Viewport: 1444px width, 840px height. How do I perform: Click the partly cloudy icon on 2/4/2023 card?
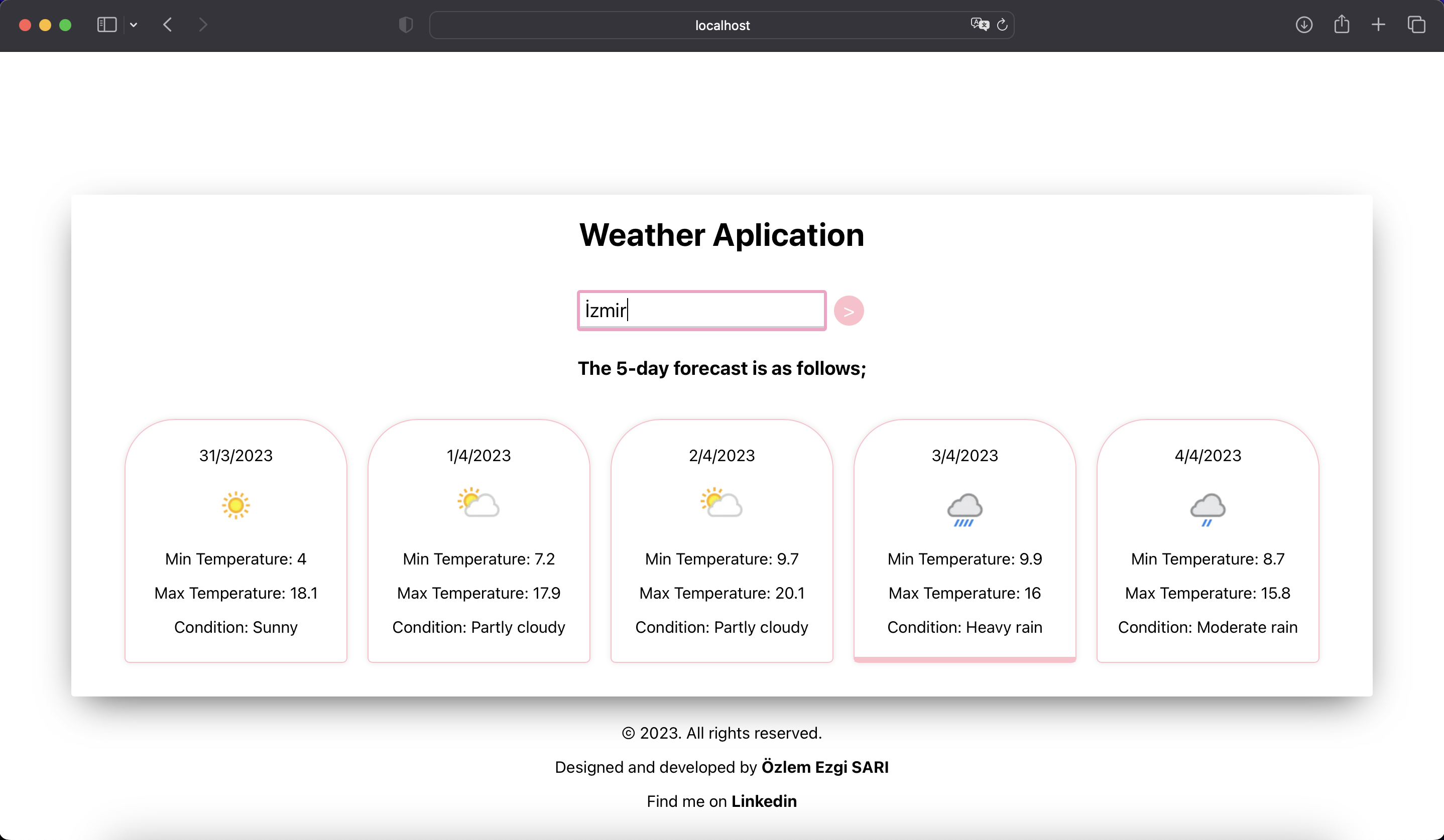point(721,503)
